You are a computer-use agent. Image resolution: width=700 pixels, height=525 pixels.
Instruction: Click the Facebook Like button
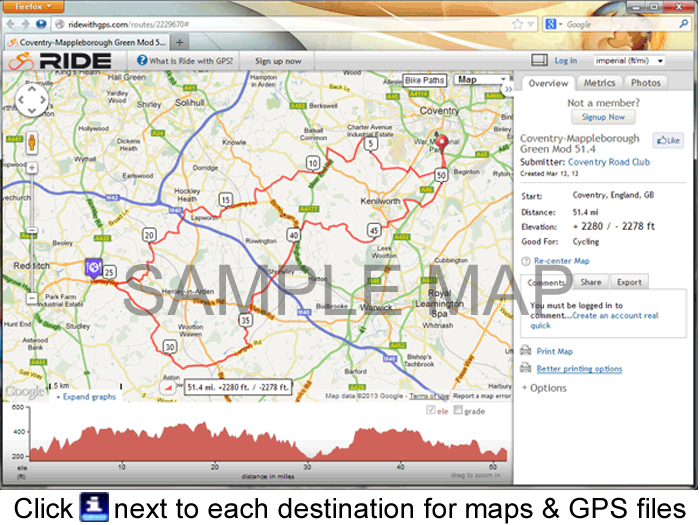667,141
